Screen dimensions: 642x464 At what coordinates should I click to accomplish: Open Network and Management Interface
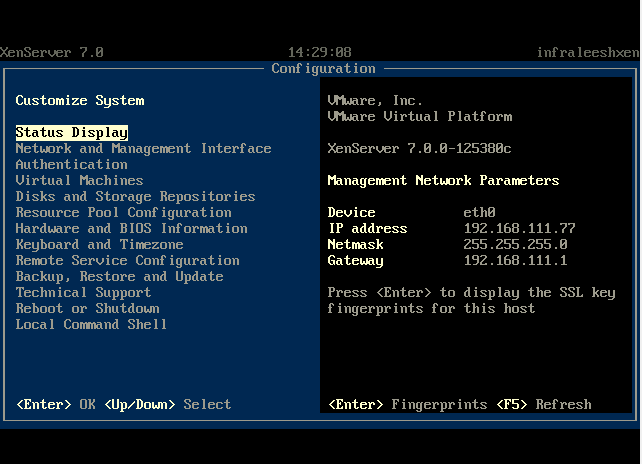click(143, 149)
